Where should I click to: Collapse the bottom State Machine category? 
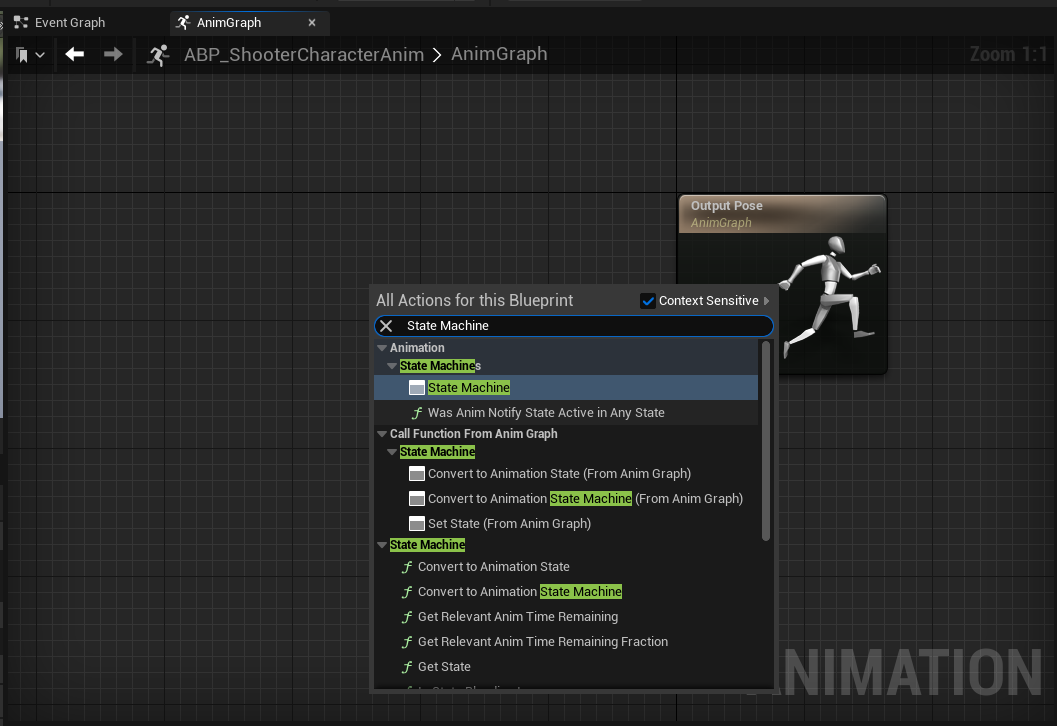point(382,545)
